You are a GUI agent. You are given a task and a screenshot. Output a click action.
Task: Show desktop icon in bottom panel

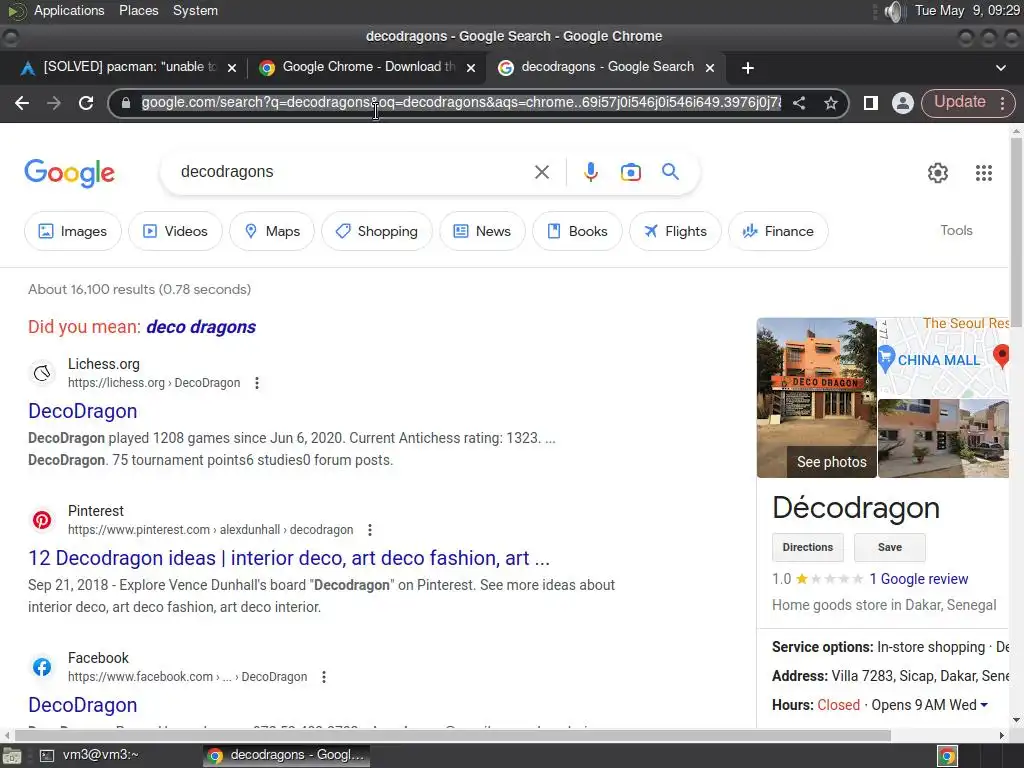12,756
